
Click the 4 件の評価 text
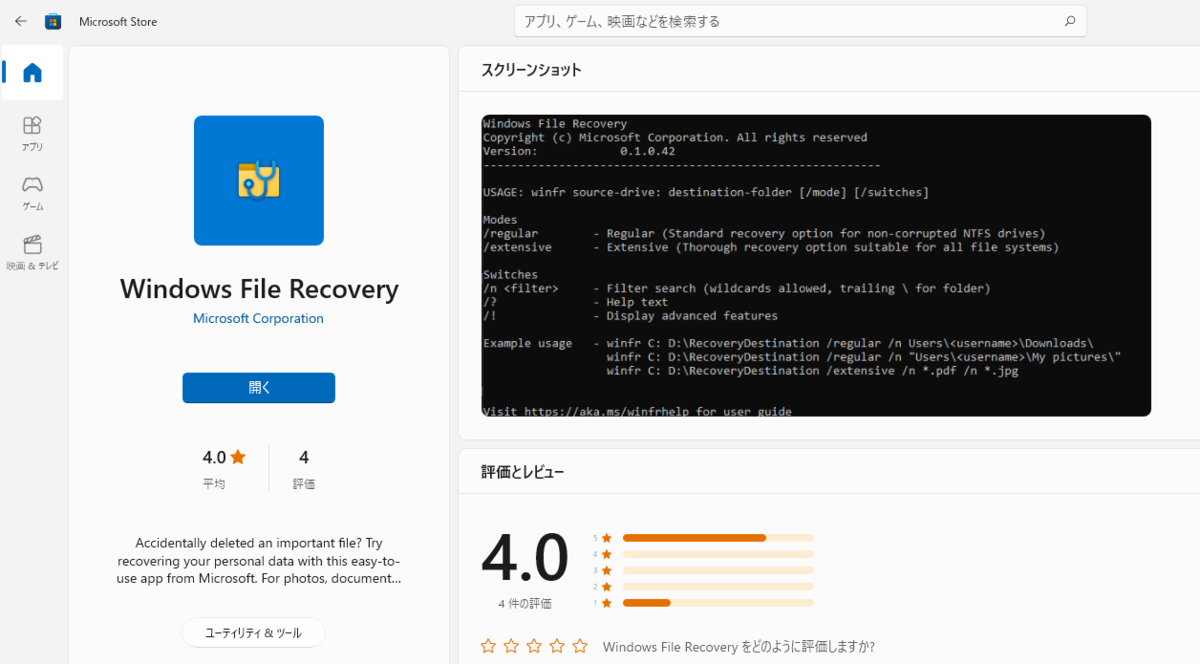pos(524,604)
